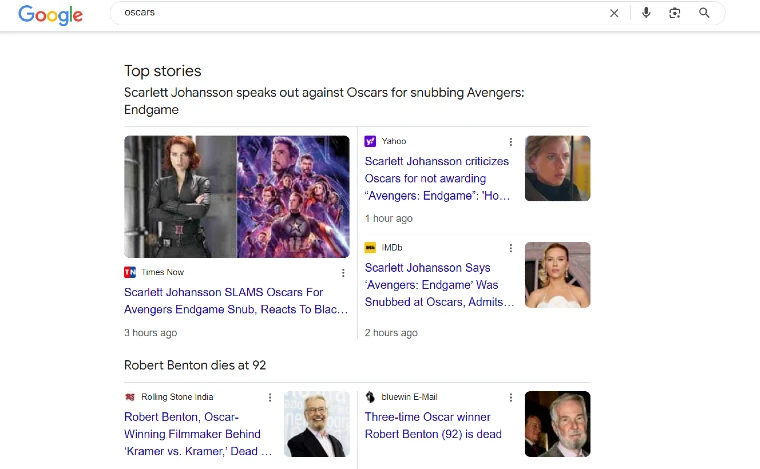Screen dimensions: 760x469
Task: Open image search with camera icon
Action: click(675, 13)
